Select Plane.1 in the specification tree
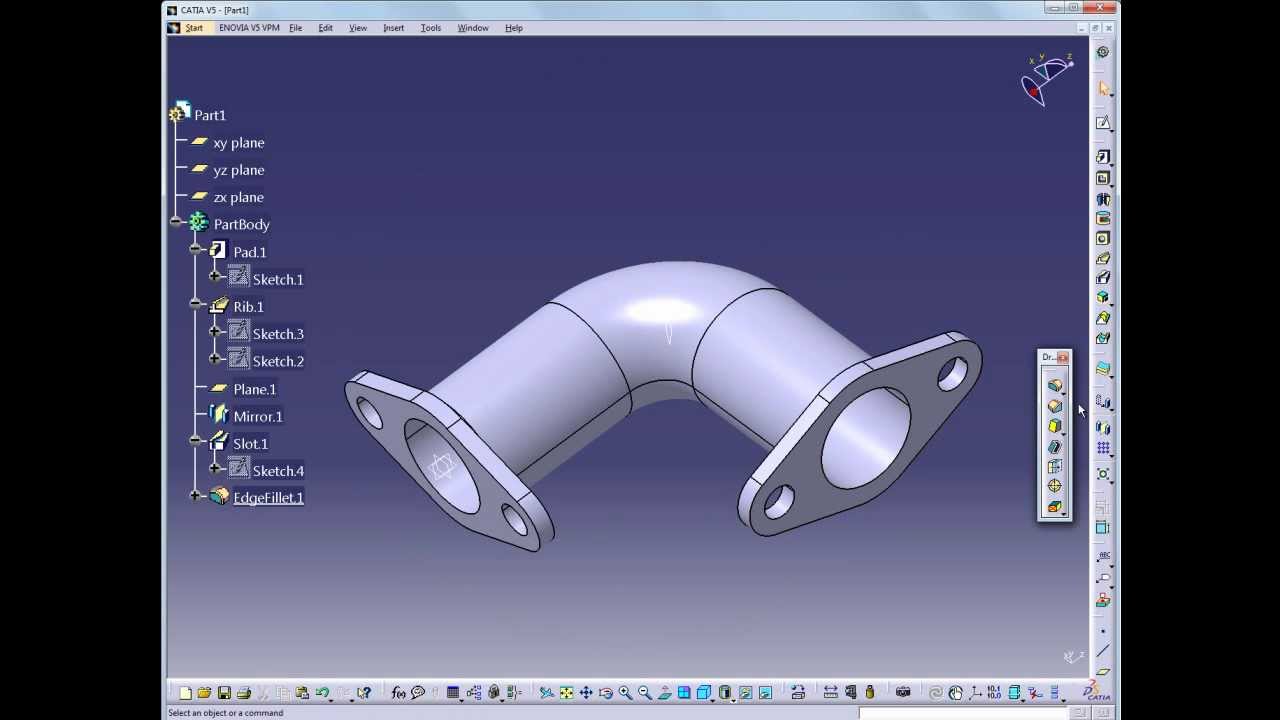1280x720 pixels. (x=255, y=389)
